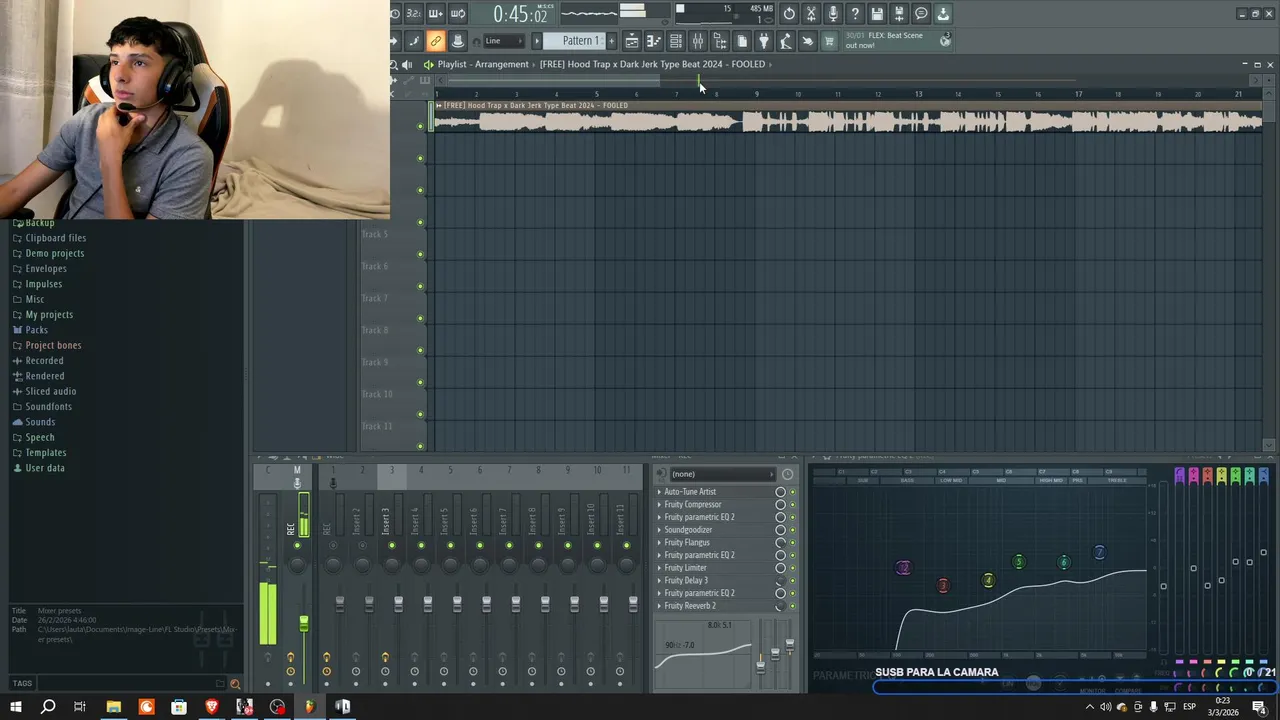Click bar 9 on the timeline ruler
The image size is (1280, 720).
757,94
